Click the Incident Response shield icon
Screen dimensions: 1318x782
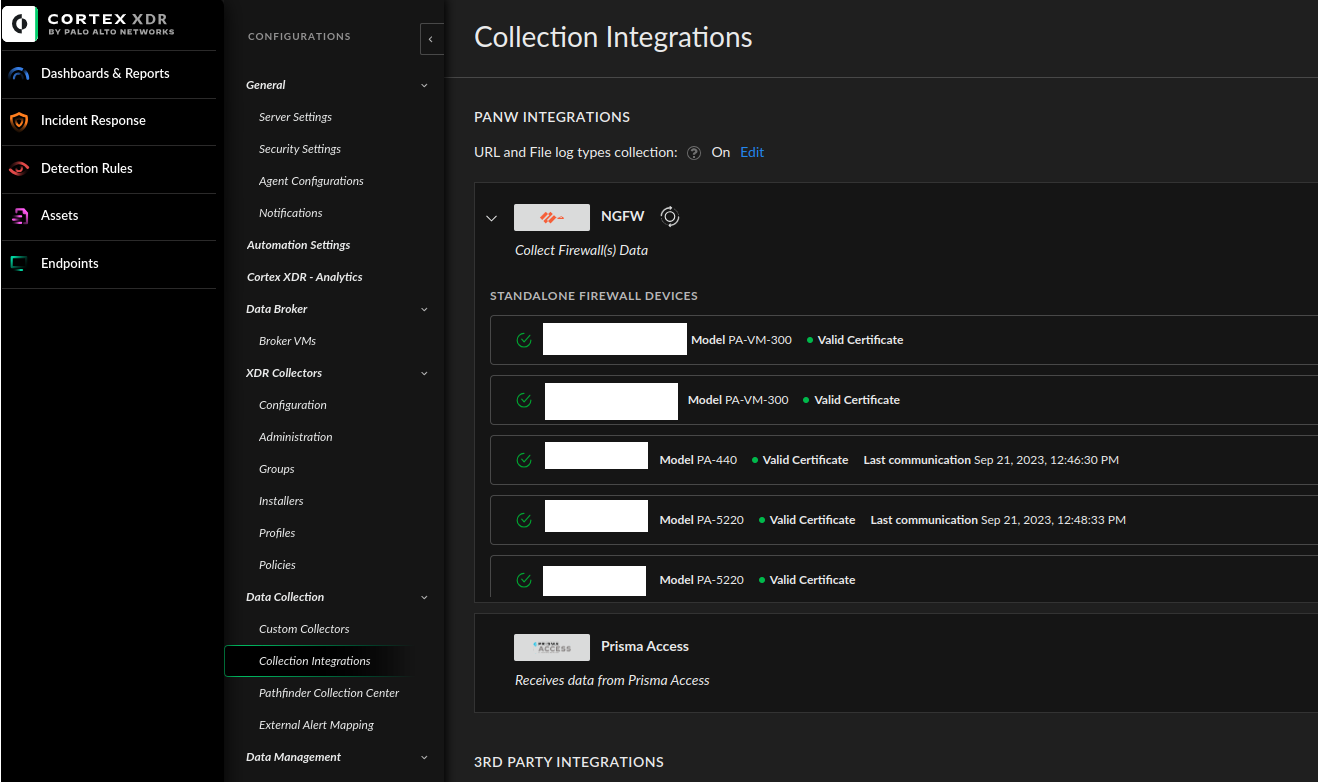click(x=19, y=121)
